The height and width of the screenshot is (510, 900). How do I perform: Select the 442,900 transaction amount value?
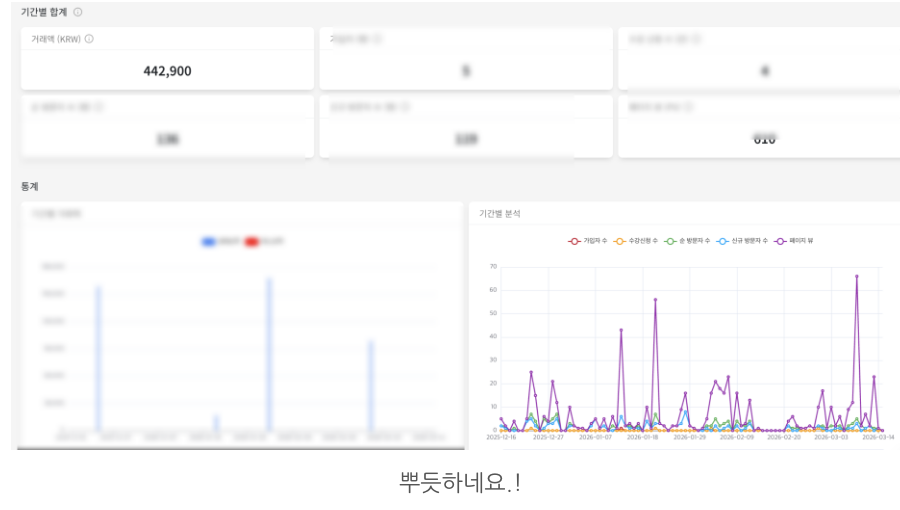coord(167,71)
